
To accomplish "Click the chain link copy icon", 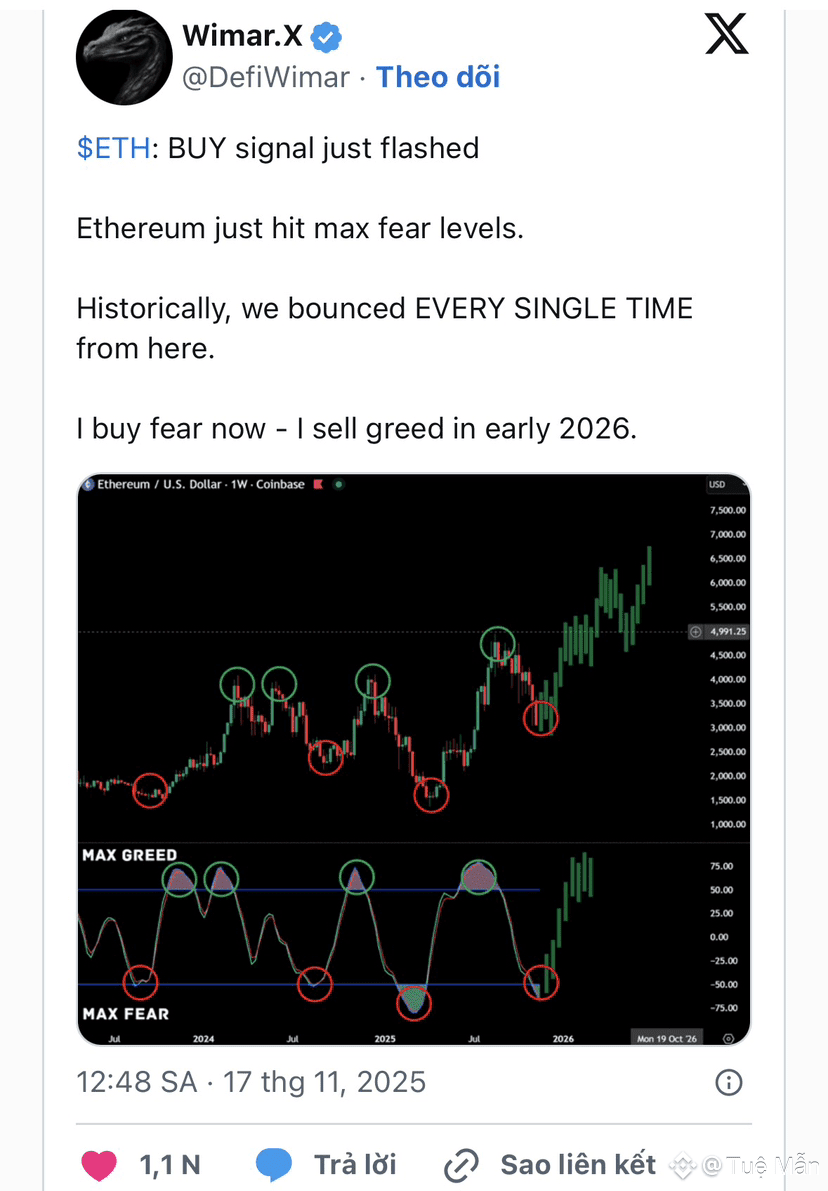I will [x=461, y=1165].
